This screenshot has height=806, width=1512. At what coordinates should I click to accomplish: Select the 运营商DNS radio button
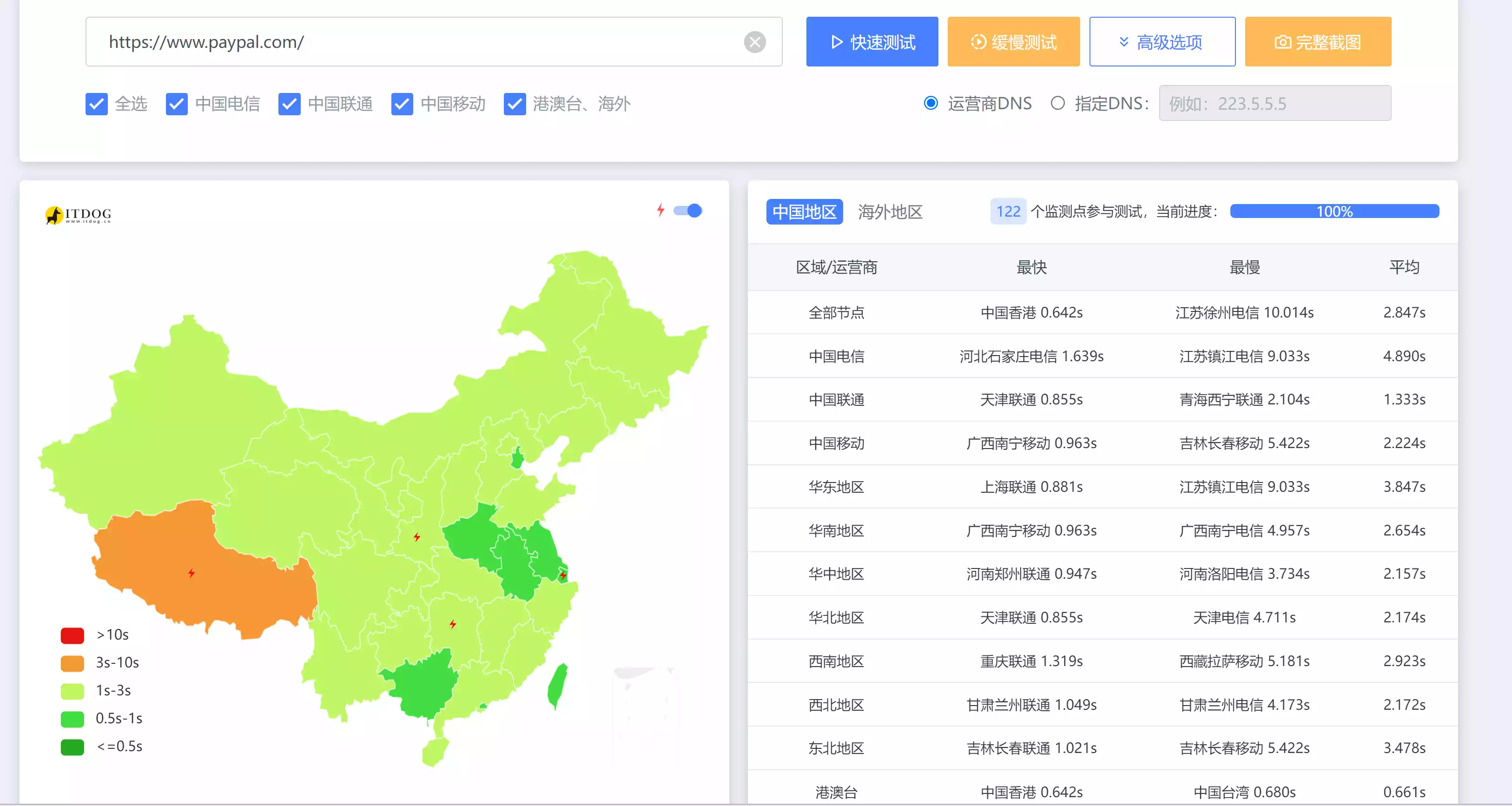[931, 103]
